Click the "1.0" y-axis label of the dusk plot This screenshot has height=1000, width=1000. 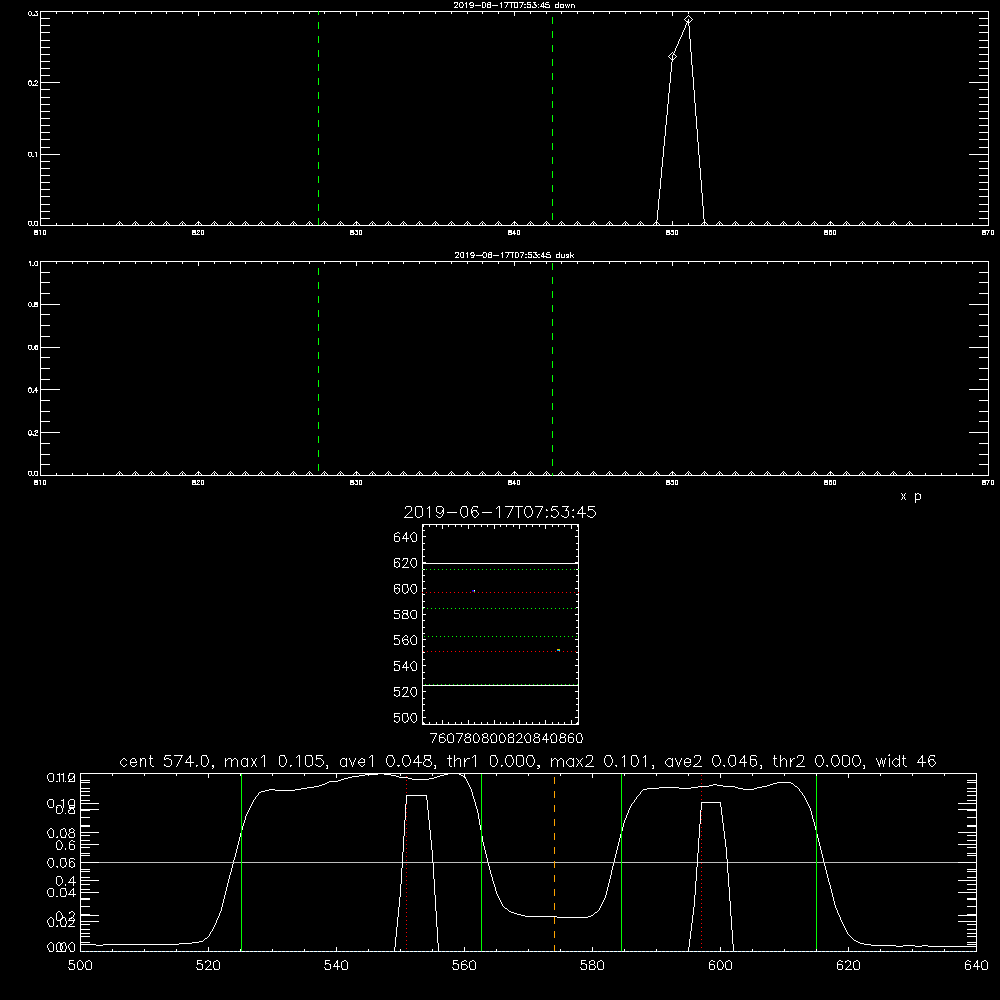34,263
